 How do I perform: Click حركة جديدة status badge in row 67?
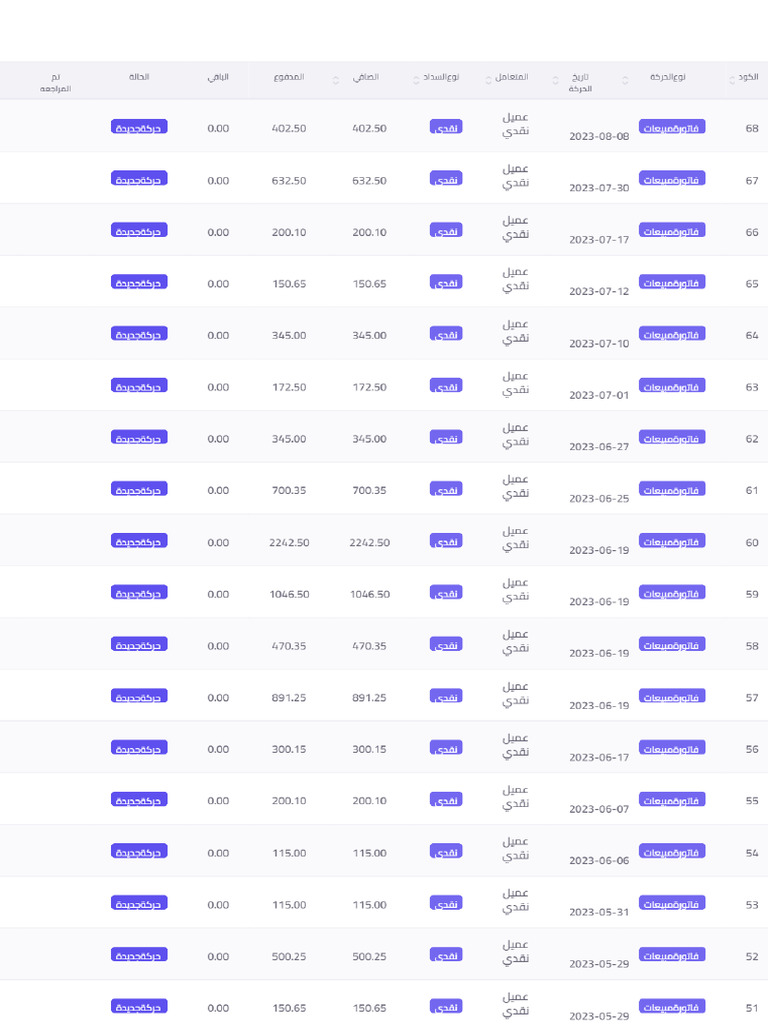pos(139,179)
